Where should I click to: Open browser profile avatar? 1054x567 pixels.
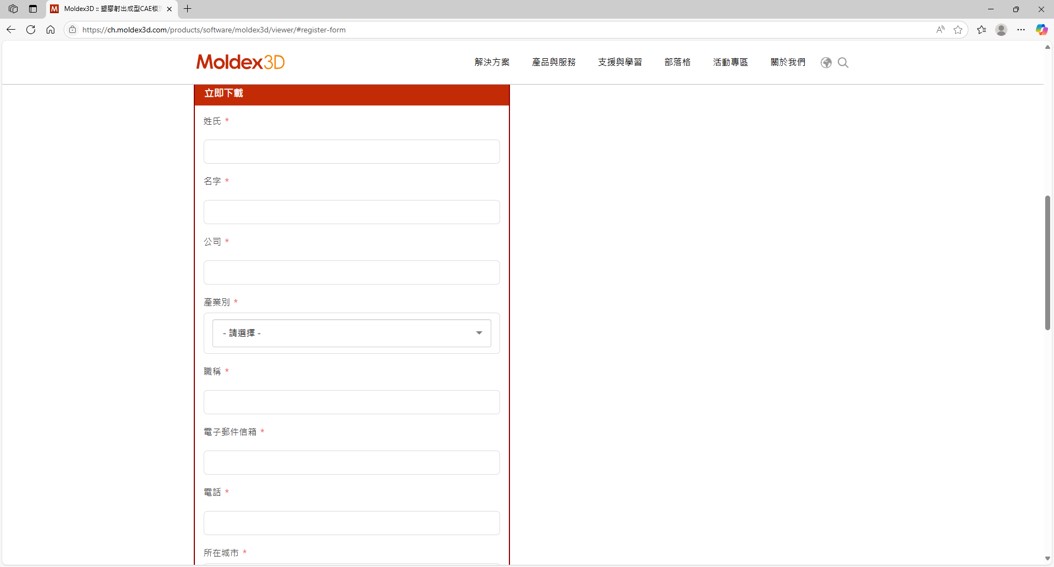(x=1001, y=30)
